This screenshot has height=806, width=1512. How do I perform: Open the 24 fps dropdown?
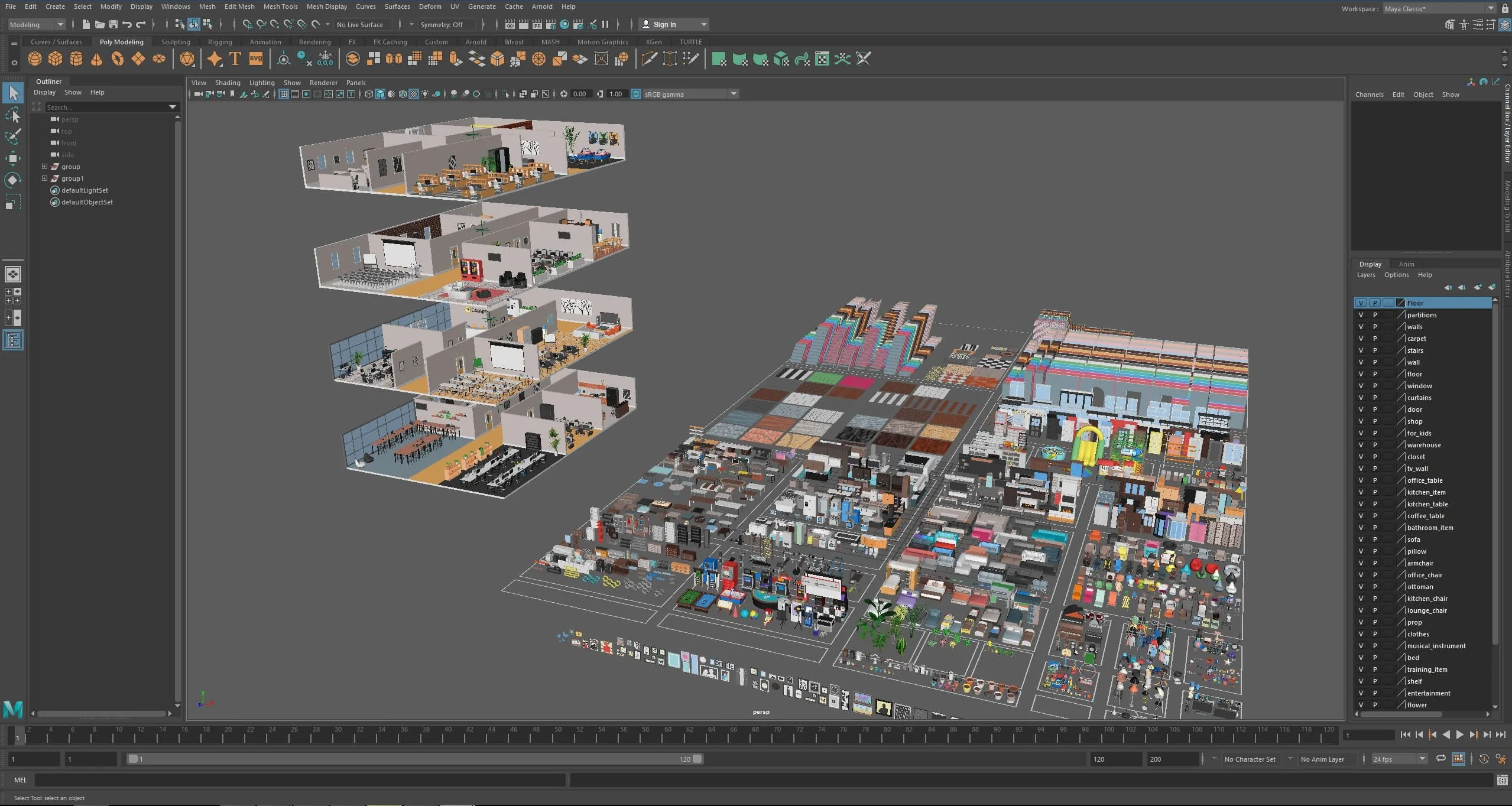(1399, 759)
